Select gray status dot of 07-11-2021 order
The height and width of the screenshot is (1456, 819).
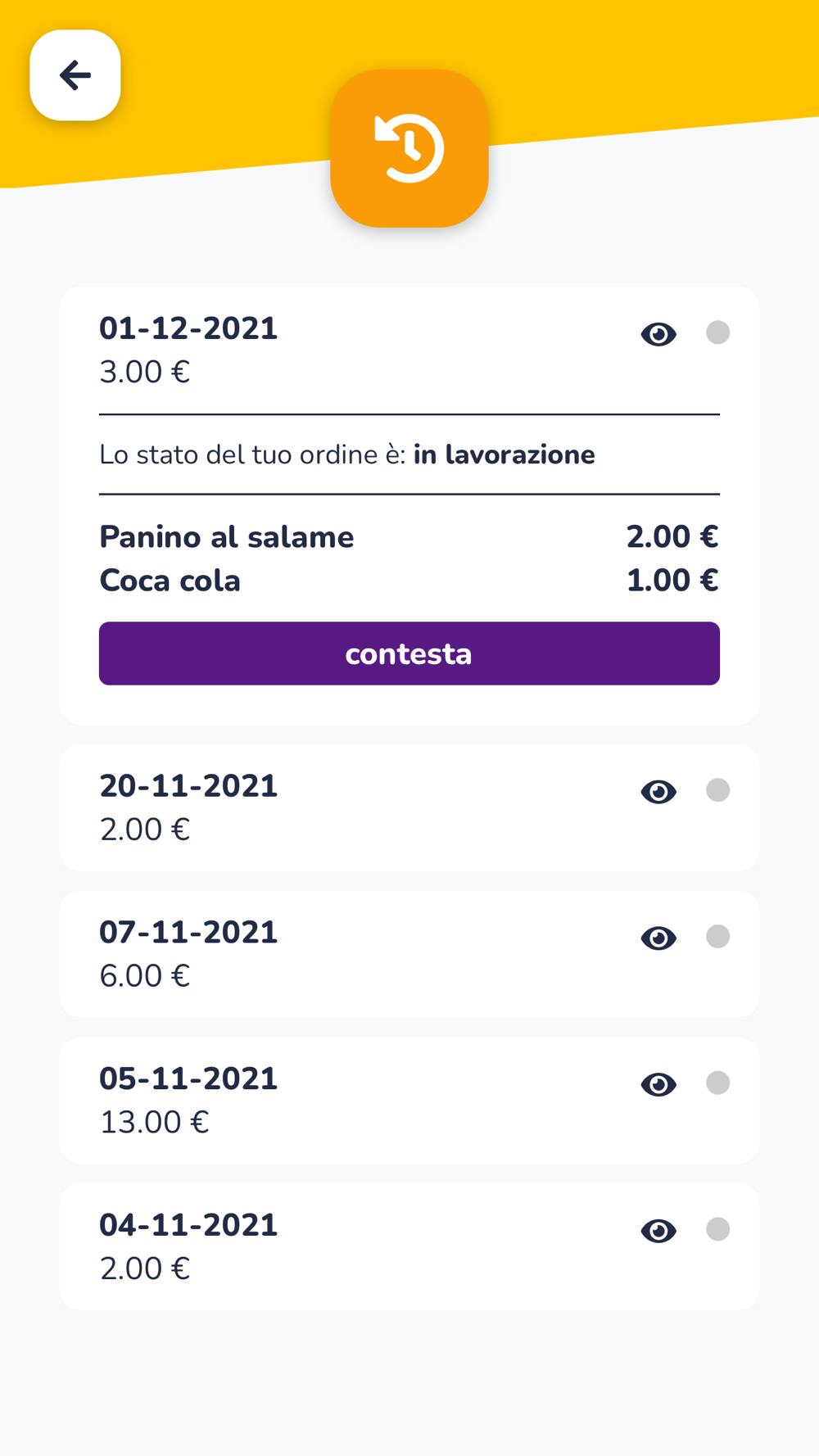[x=717, y=937]
